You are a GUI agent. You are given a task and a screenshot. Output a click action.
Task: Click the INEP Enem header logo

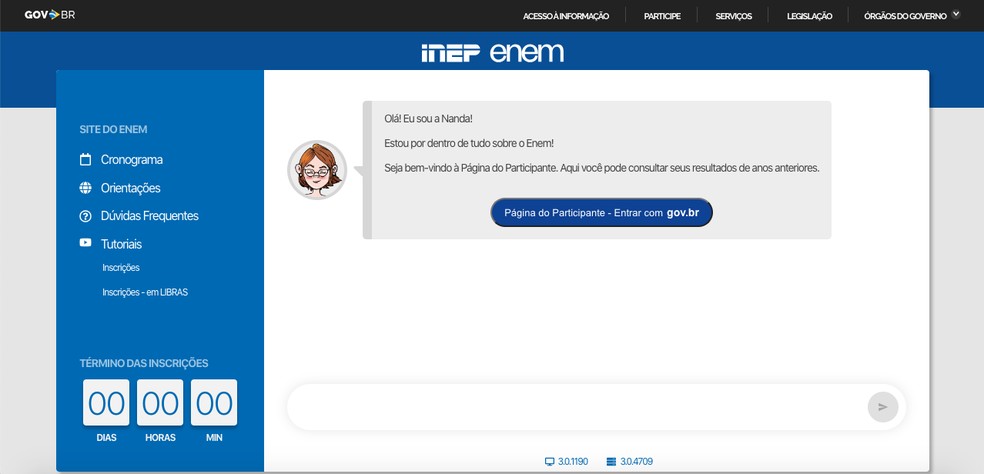tap(493, 53)
